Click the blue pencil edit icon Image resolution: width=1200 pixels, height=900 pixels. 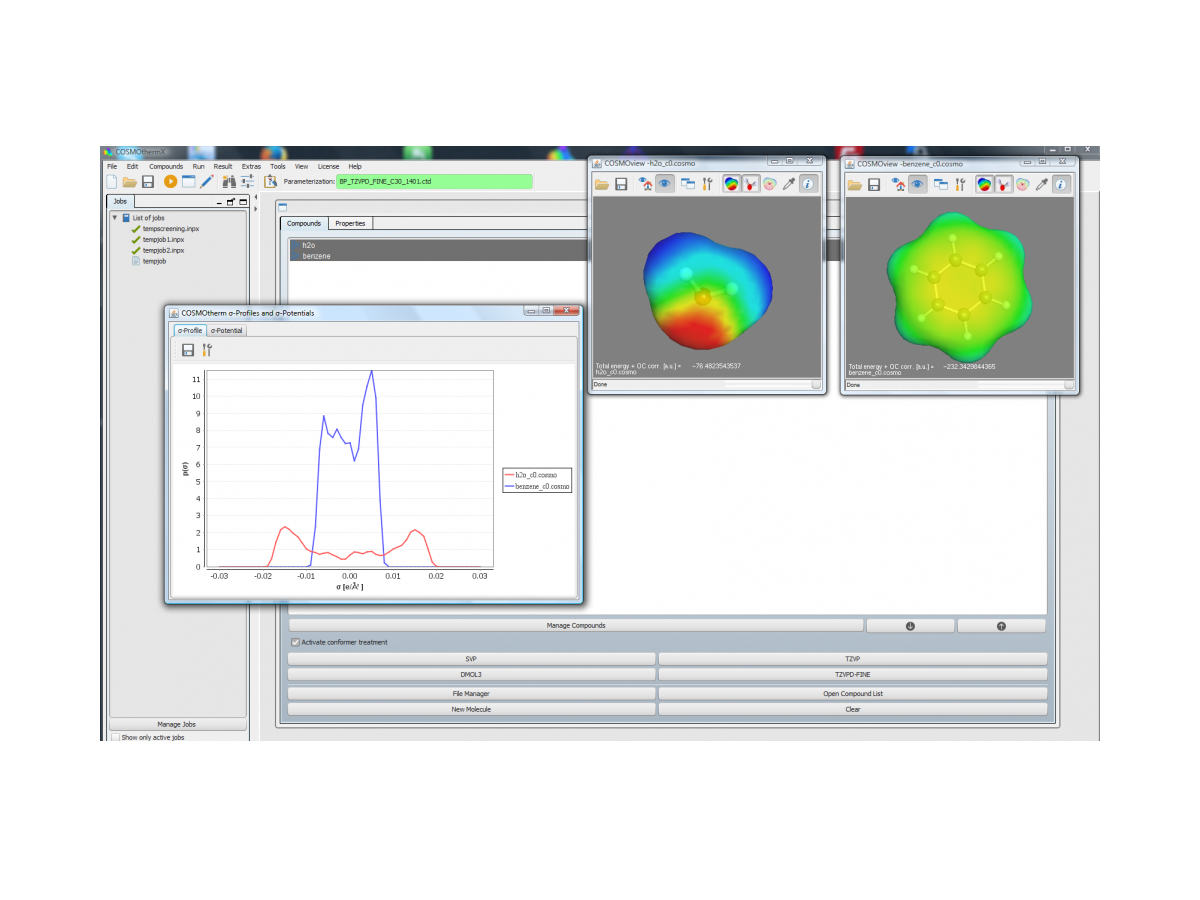click(x=207, y=181)
